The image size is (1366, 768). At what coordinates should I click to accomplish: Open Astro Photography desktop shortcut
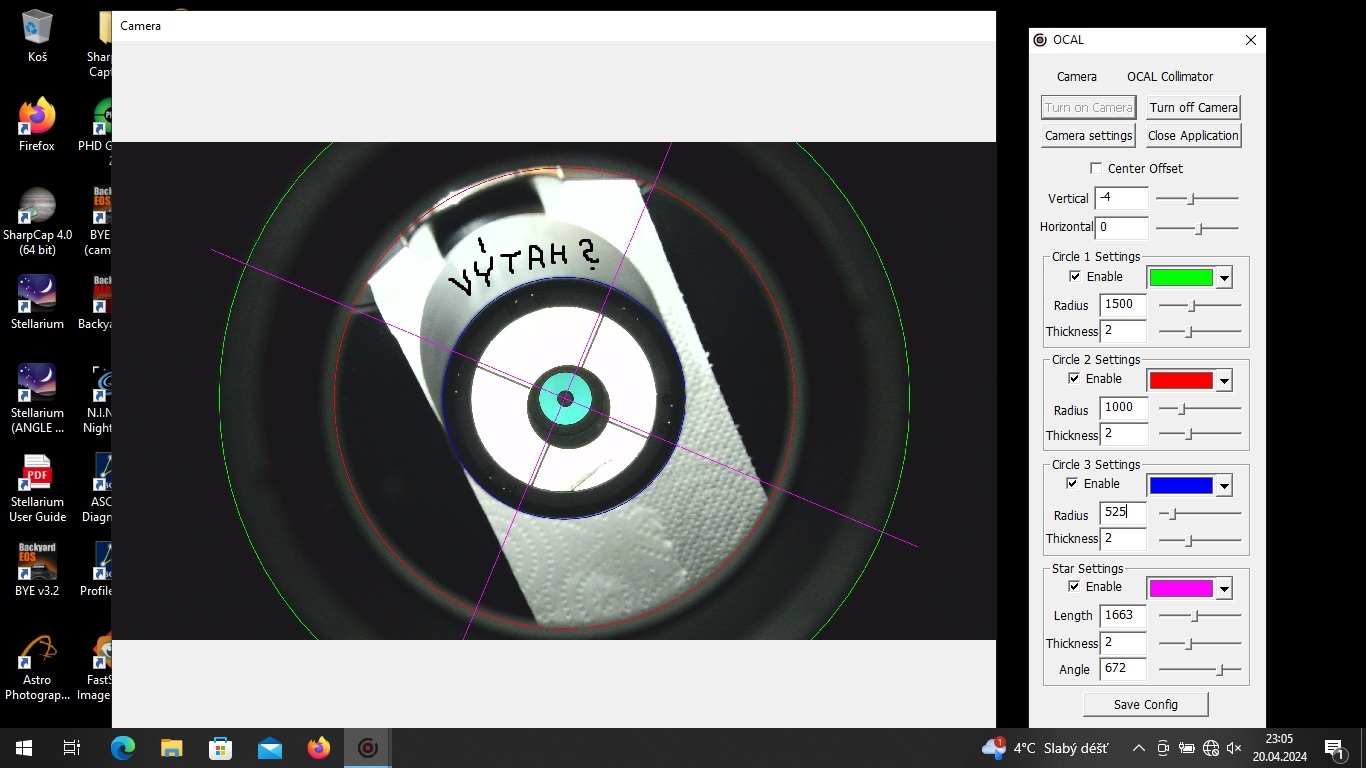[37, 666]
